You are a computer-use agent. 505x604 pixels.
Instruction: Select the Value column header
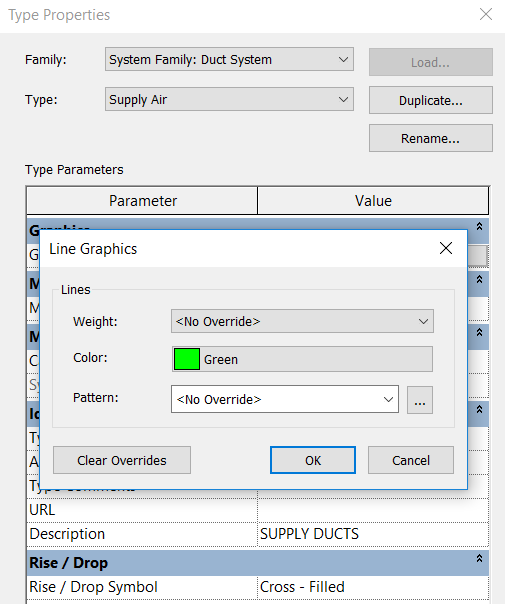(x=373, y=201)
